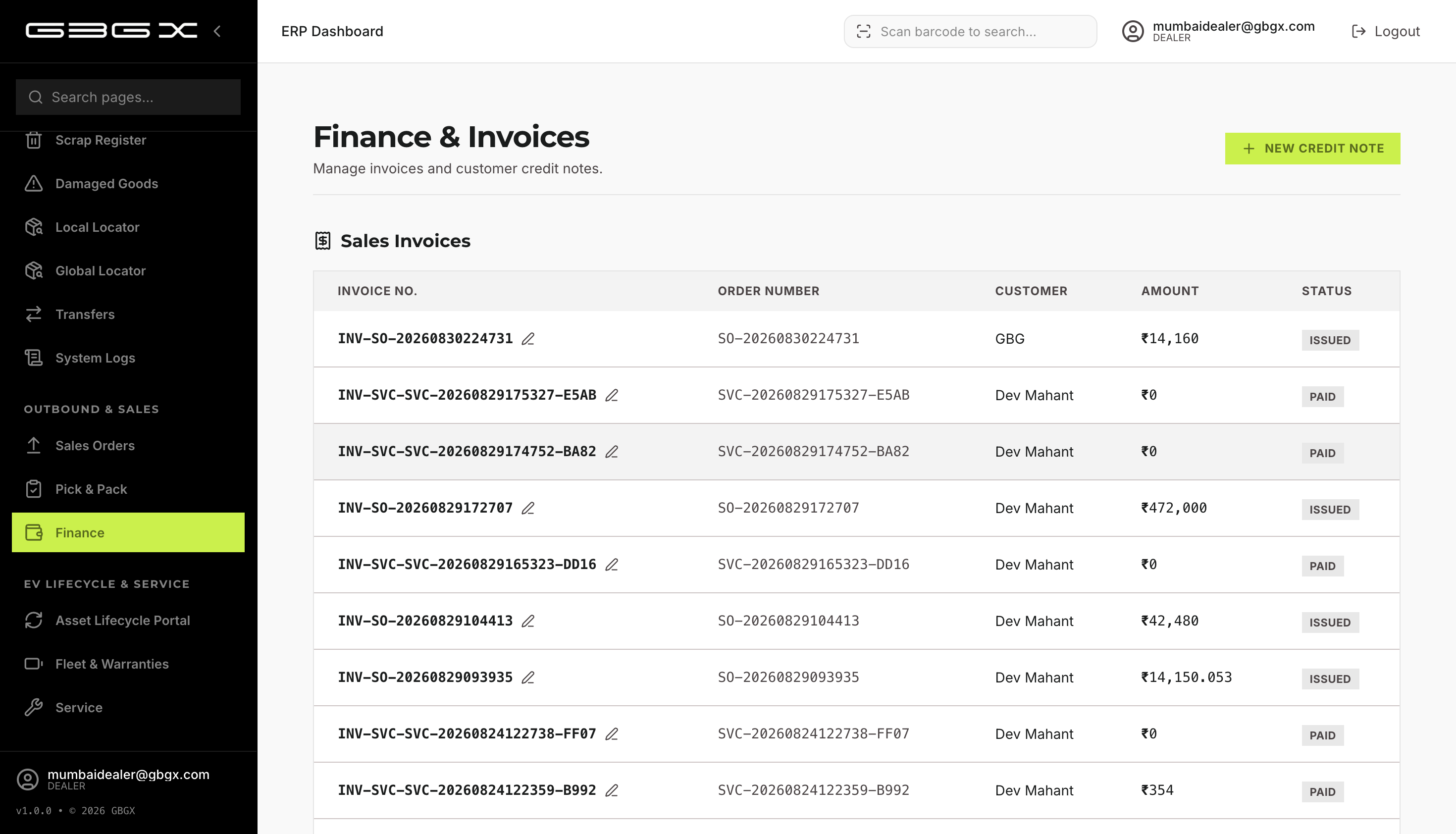
Task: Open the Service page label
Action: pyautogui.click(x=79, y=707)
